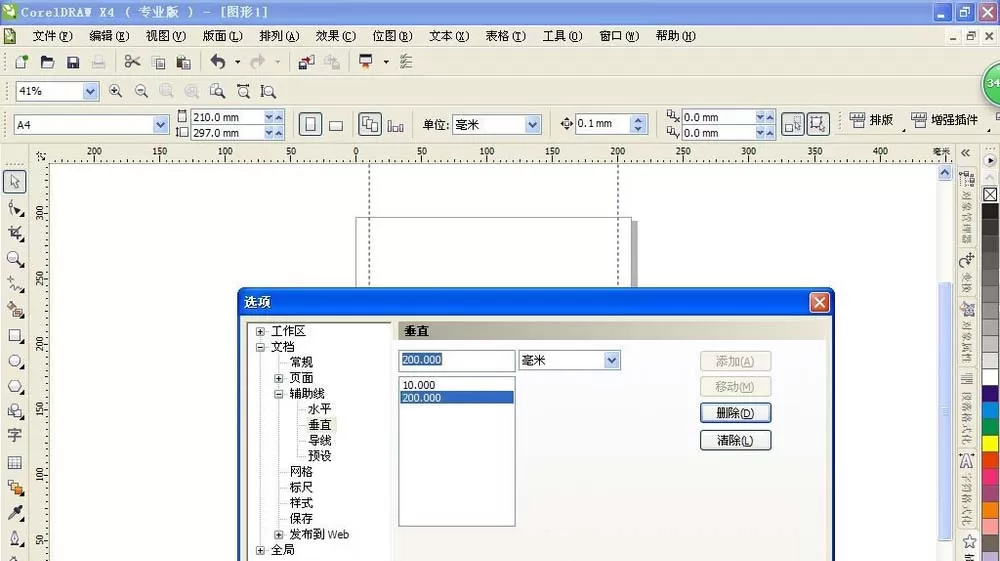The height and width of the screenshot is (561, 1000).
Task: Open the 编辑(E) menu
Action: [109, 36]
